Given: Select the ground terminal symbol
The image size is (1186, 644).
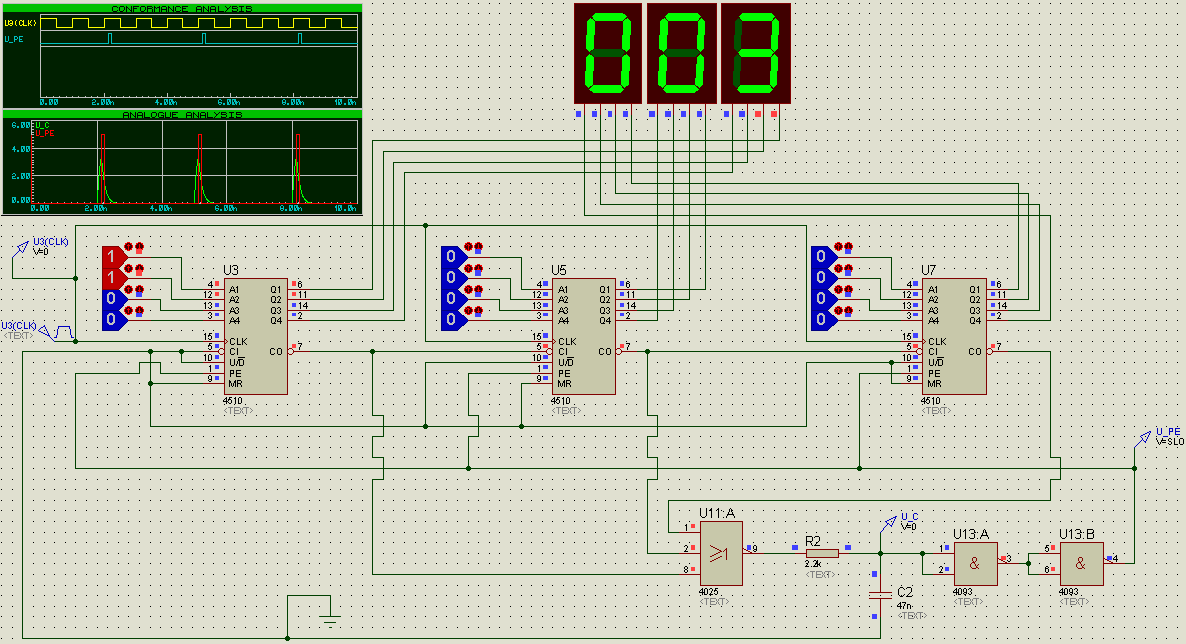Looking at the screenshot, I should 330,620.
